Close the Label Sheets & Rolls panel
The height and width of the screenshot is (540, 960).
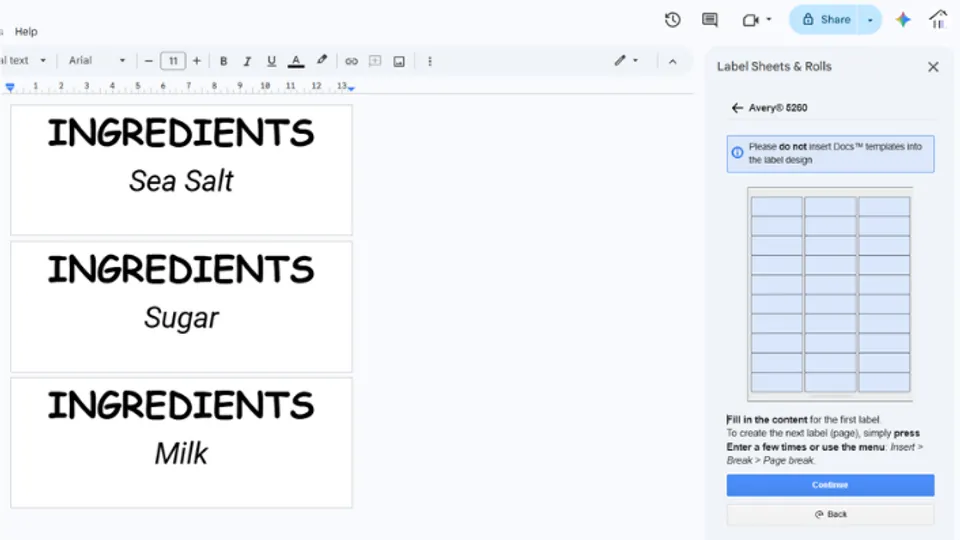[933, 67]
